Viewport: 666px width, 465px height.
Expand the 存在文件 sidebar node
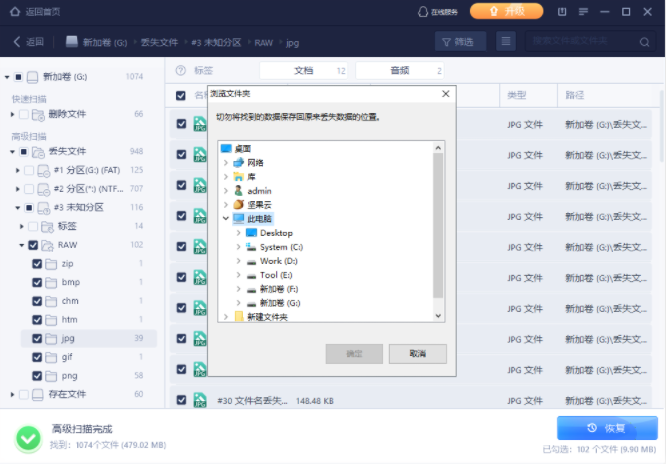click(x=11, y=395)
